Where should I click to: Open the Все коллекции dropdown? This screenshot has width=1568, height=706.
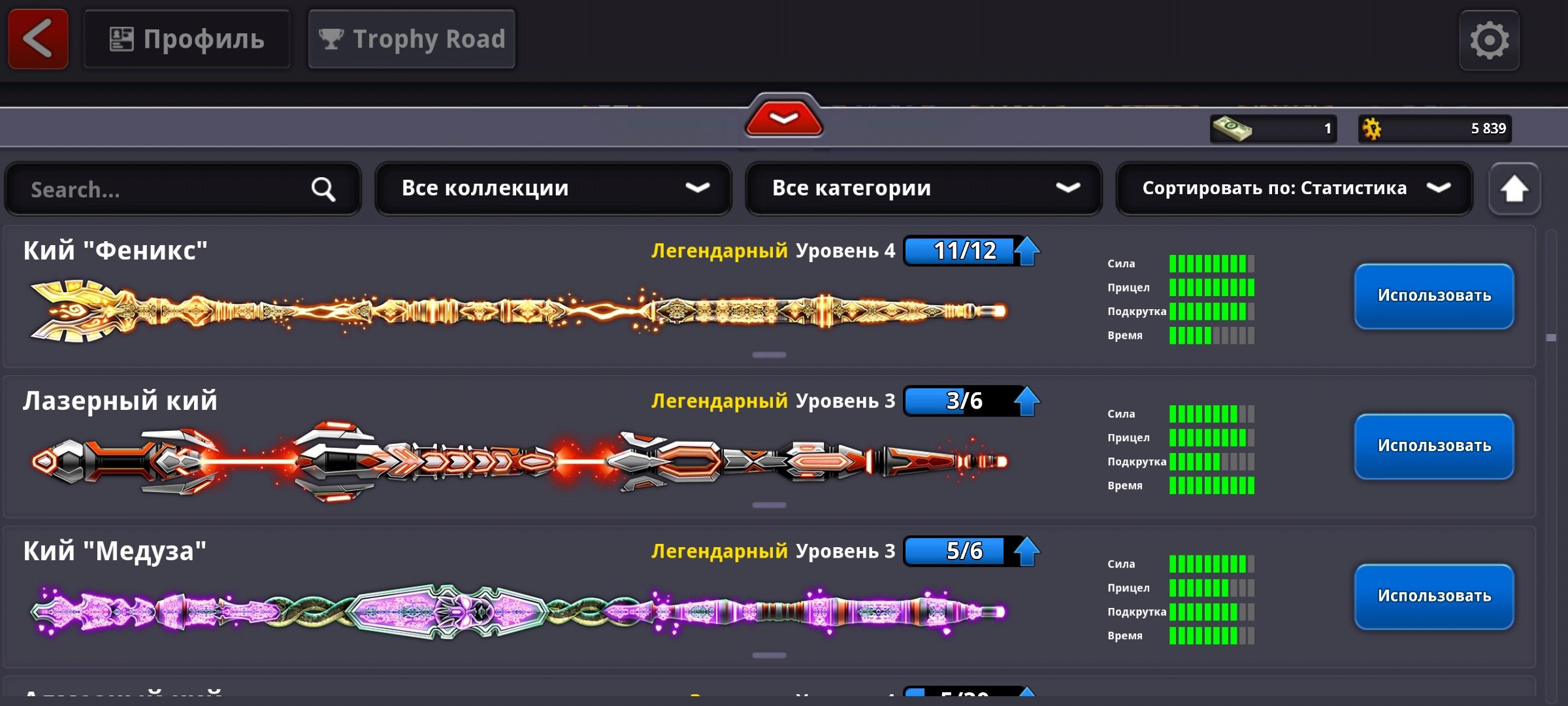click(553, 189)
